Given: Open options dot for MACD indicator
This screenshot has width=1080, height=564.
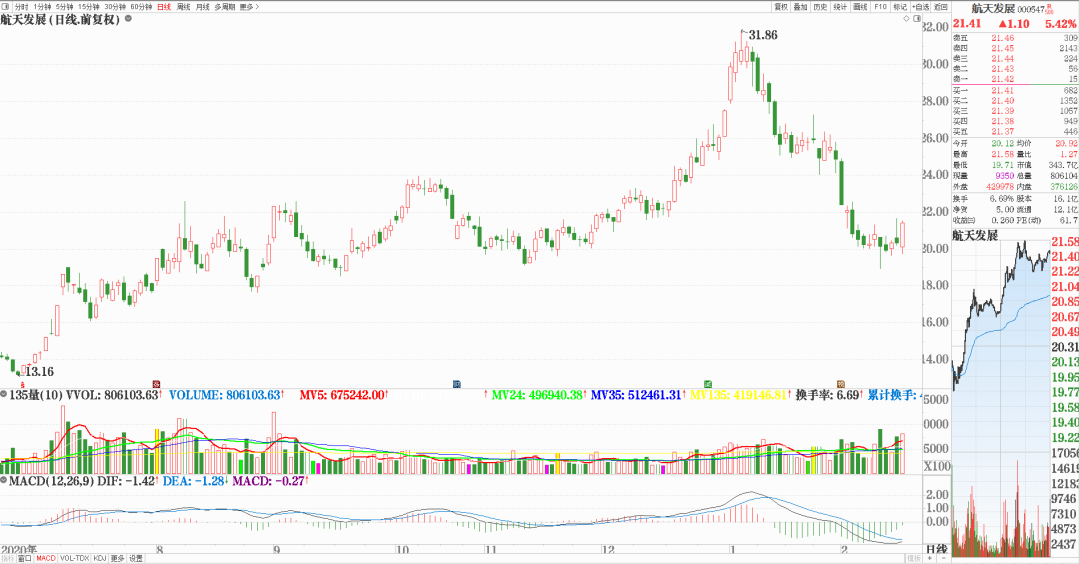Looking at the screenshot, I should tap(4, 481).
